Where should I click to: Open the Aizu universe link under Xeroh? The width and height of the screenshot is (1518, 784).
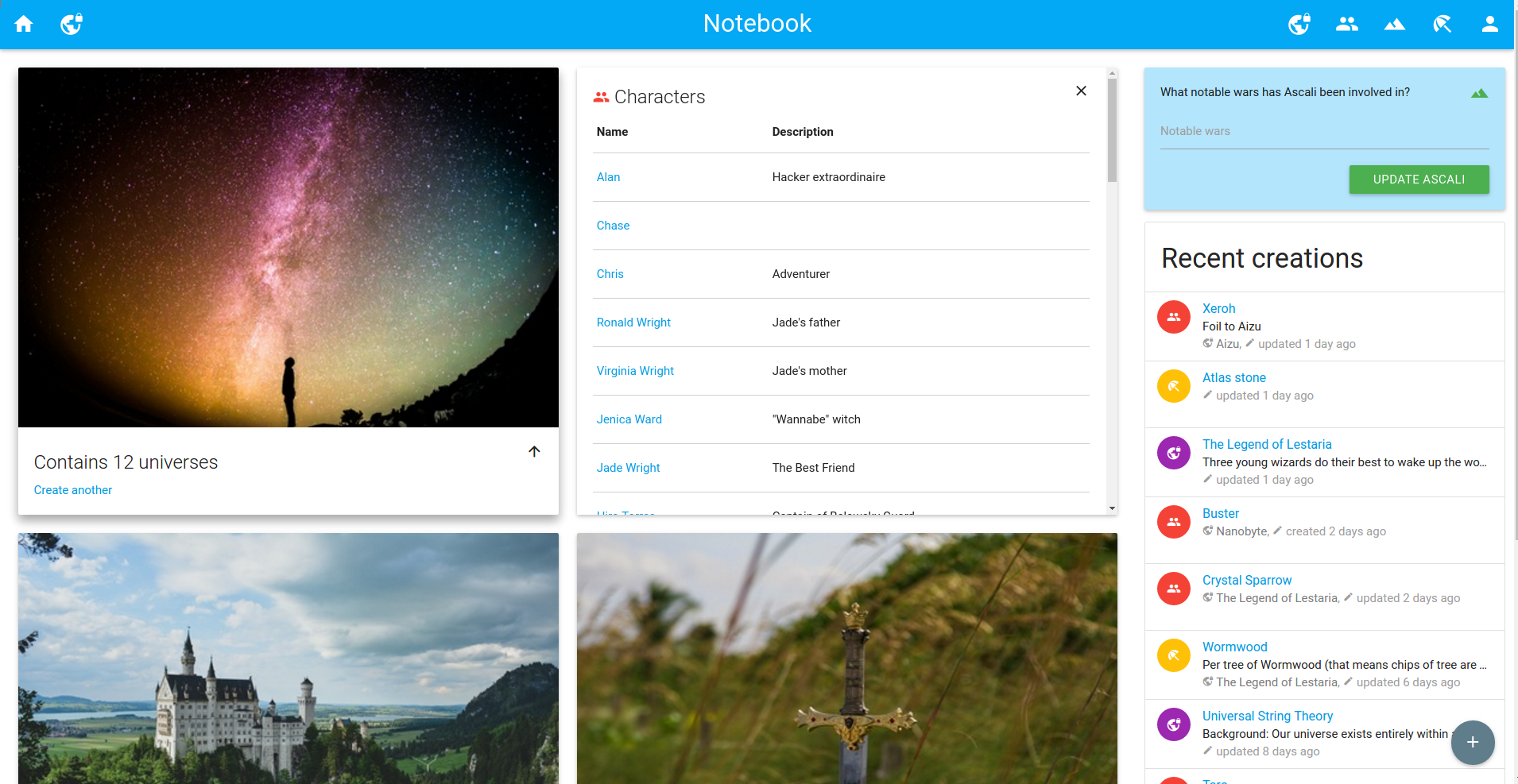[1227, 344]
